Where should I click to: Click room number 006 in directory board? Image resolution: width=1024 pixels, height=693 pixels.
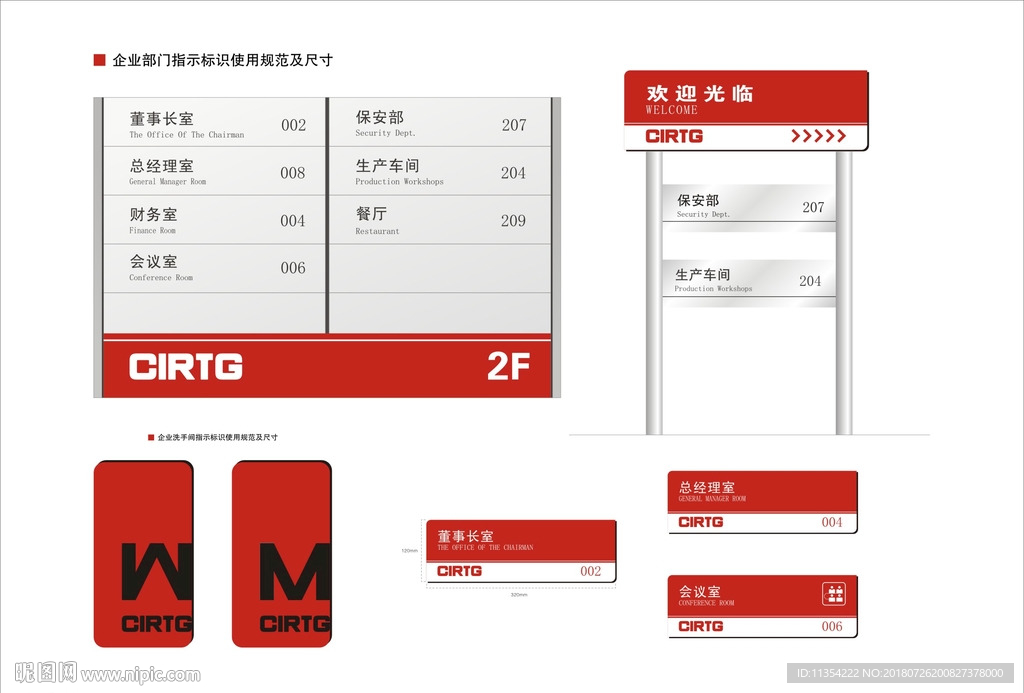[x=293, y=268]
